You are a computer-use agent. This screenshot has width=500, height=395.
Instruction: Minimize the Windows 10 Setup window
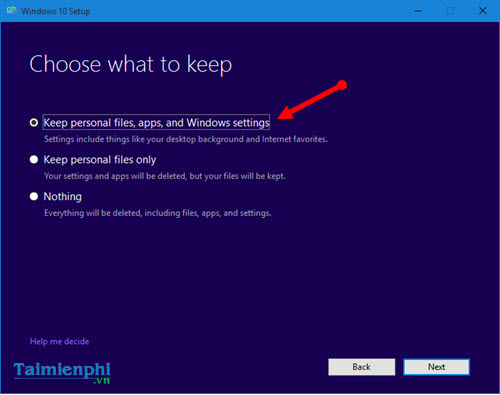click(418, 11)
